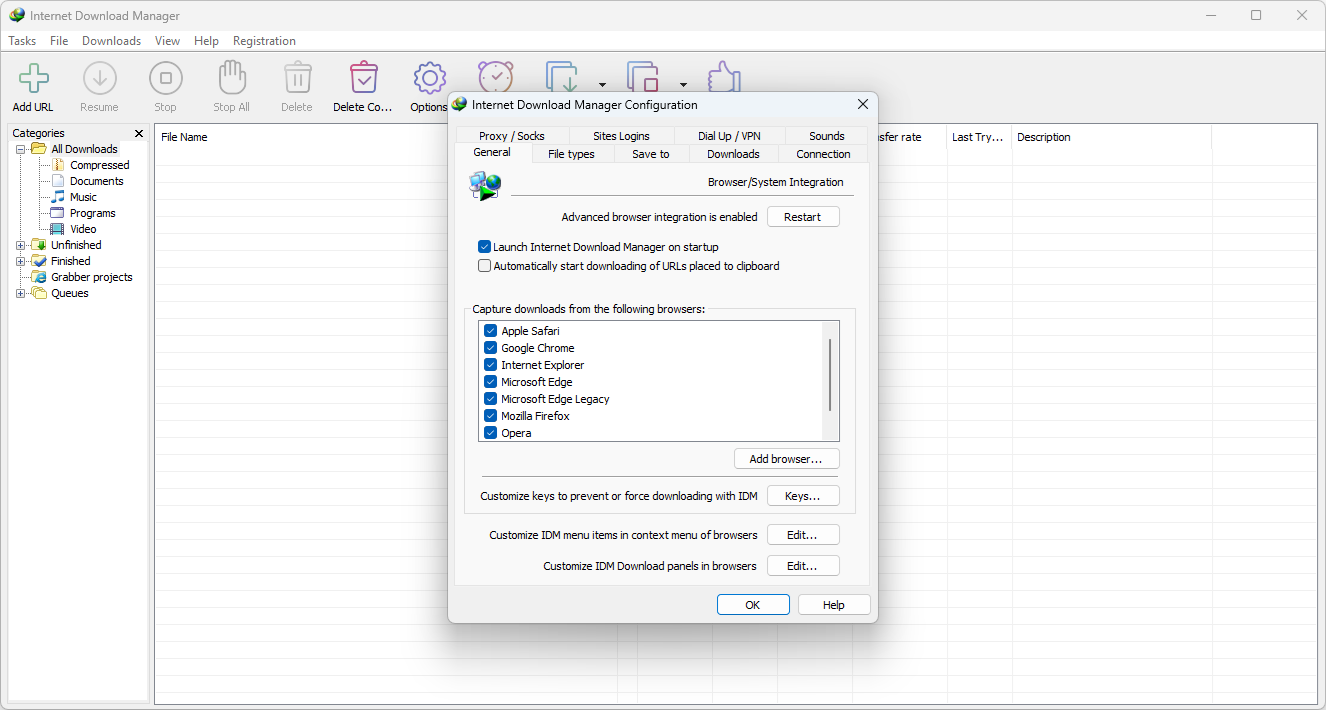Switch to the Sites Logins tab
The width and height of the screenshot is (1326, 710).
[621, 136]
